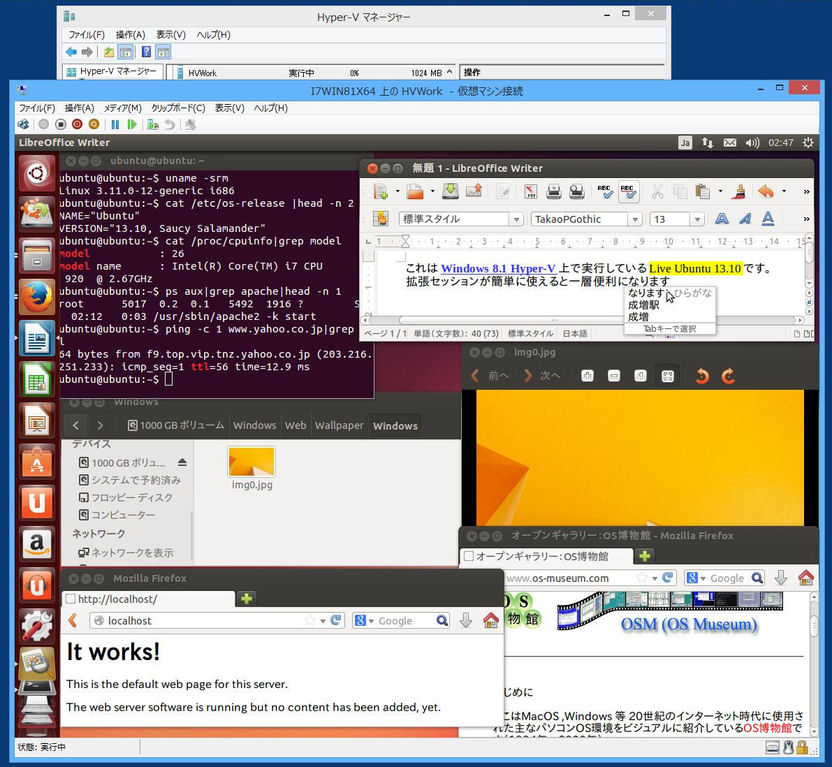Toggle AutoSpellcheck in Writer toolbar
The height and width of the screenshot is (767, 832).
tap(629, 192)
